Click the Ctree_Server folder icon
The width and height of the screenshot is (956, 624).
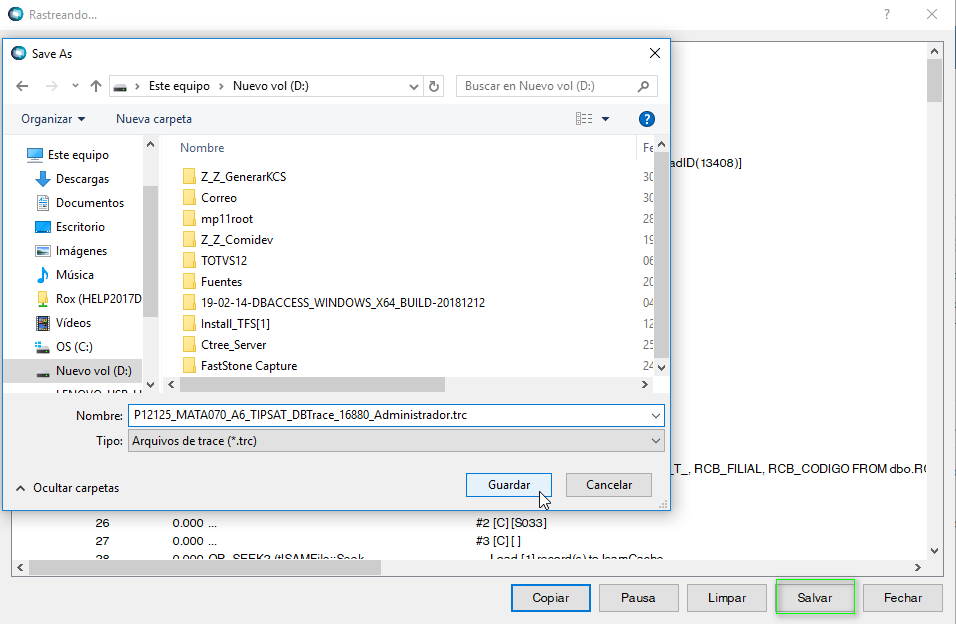(189, 345)
